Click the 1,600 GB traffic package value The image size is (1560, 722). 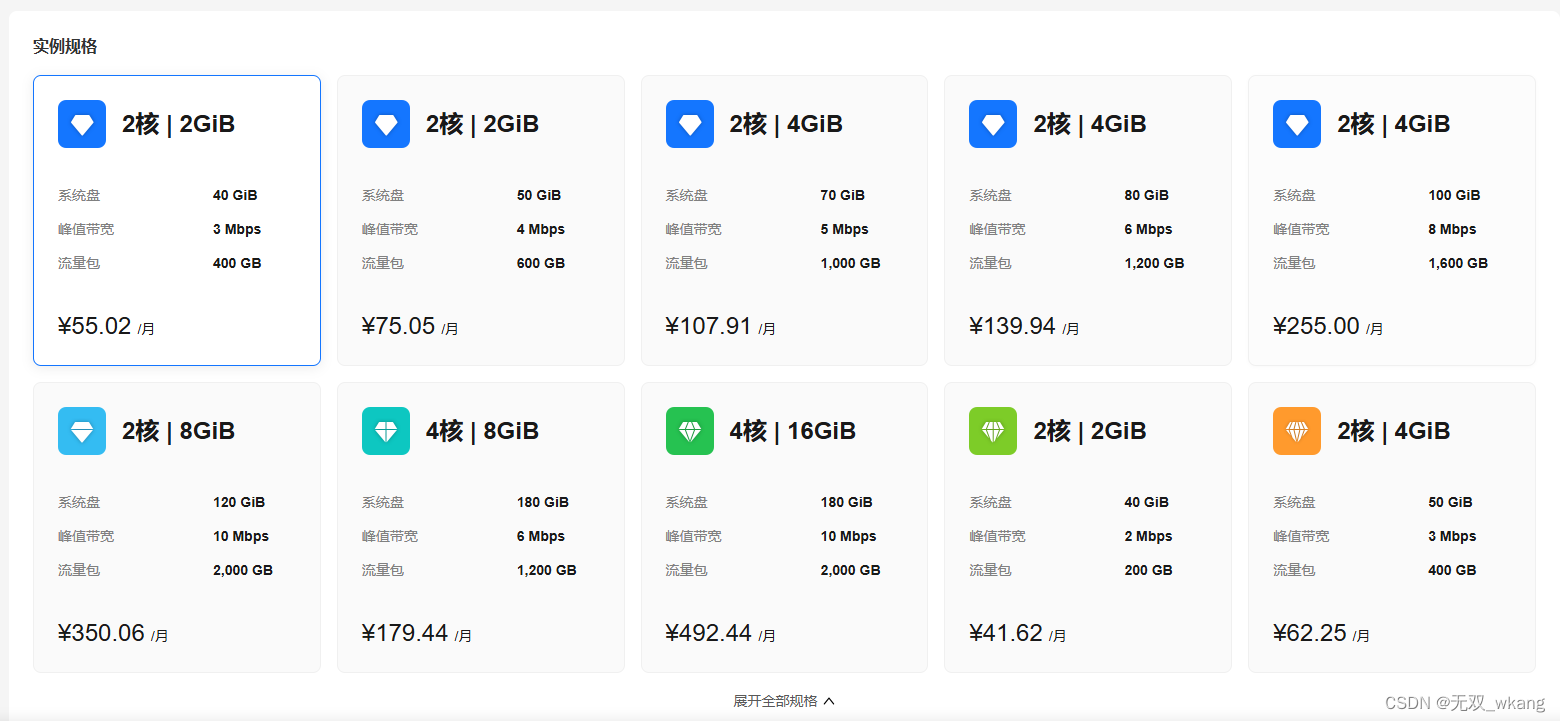[x=1459, y=263]
